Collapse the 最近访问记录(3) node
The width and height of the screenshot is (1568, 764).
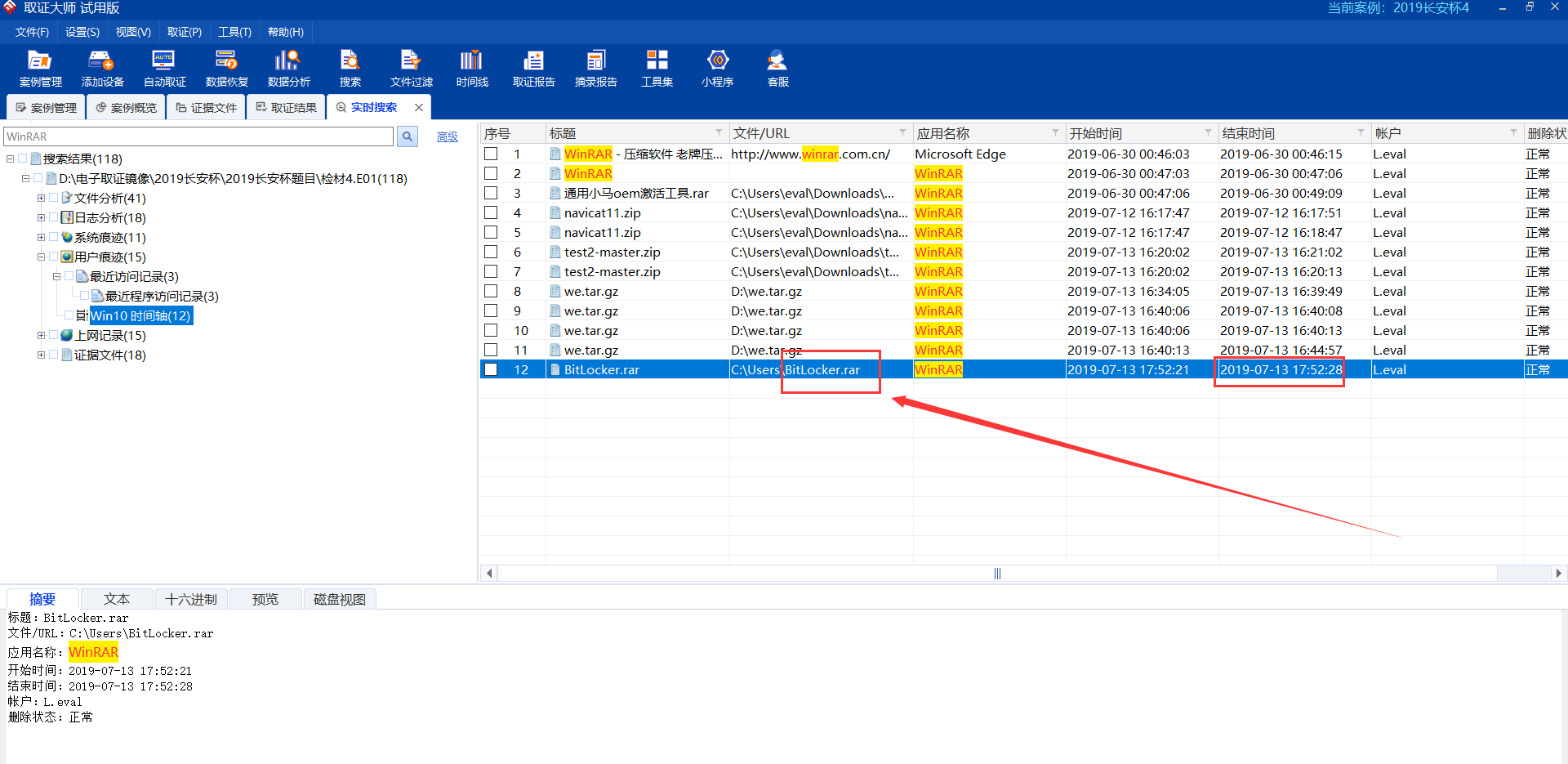(56, 276)
